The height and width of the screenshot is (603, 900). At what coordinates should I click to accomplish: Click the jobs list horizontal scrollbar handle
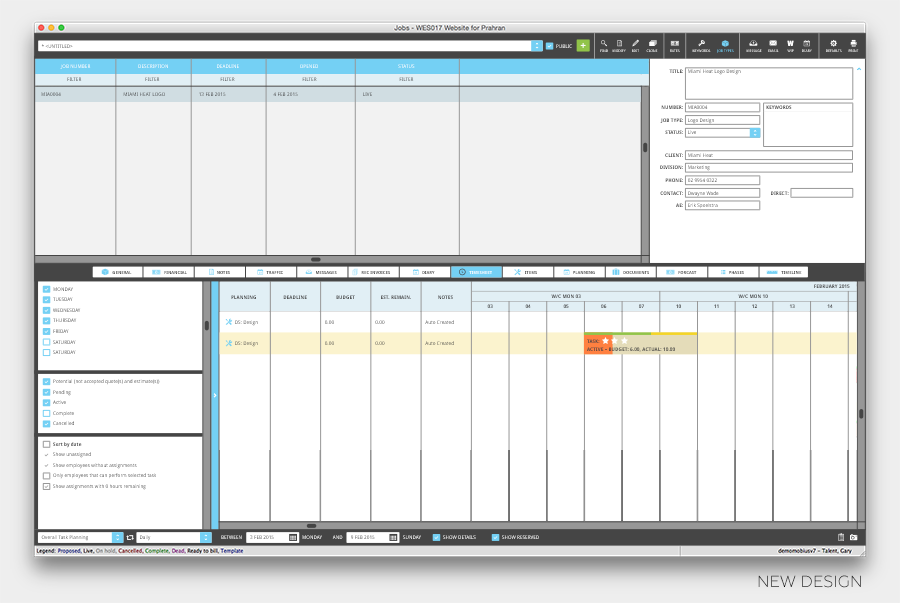(315, 259)
